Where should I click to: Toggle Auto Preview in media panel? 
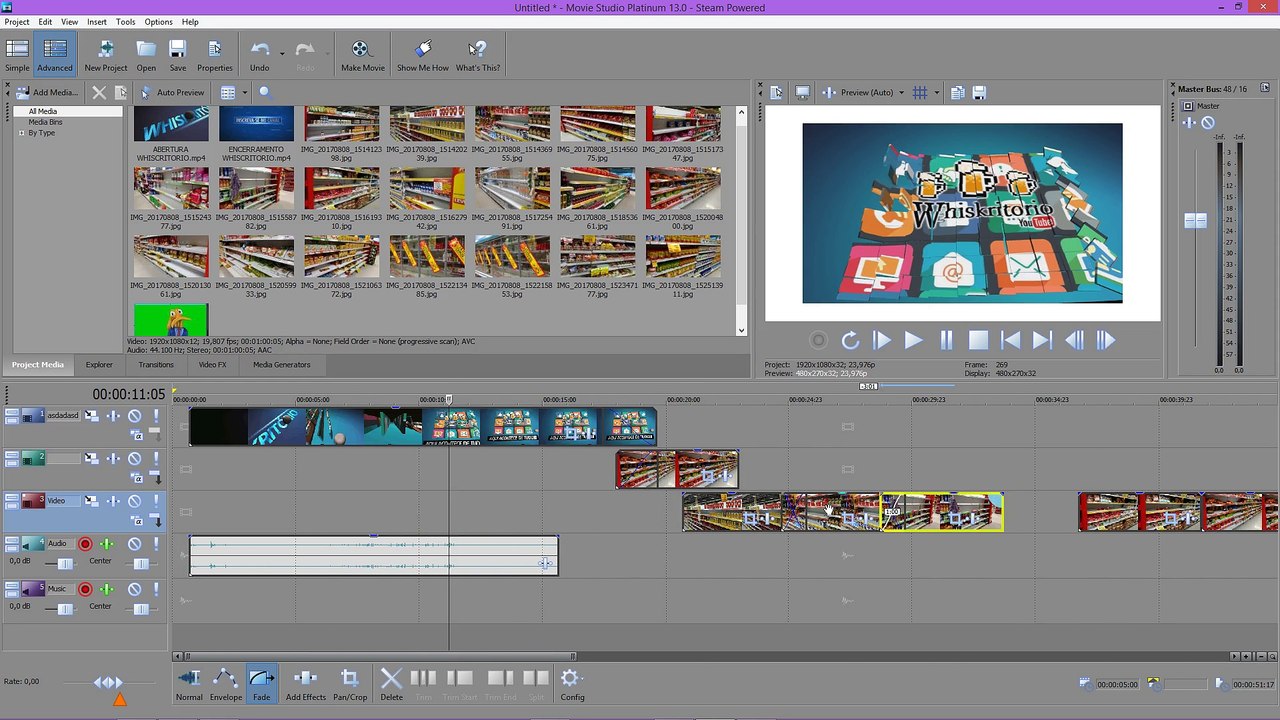[x=172, y=92]
